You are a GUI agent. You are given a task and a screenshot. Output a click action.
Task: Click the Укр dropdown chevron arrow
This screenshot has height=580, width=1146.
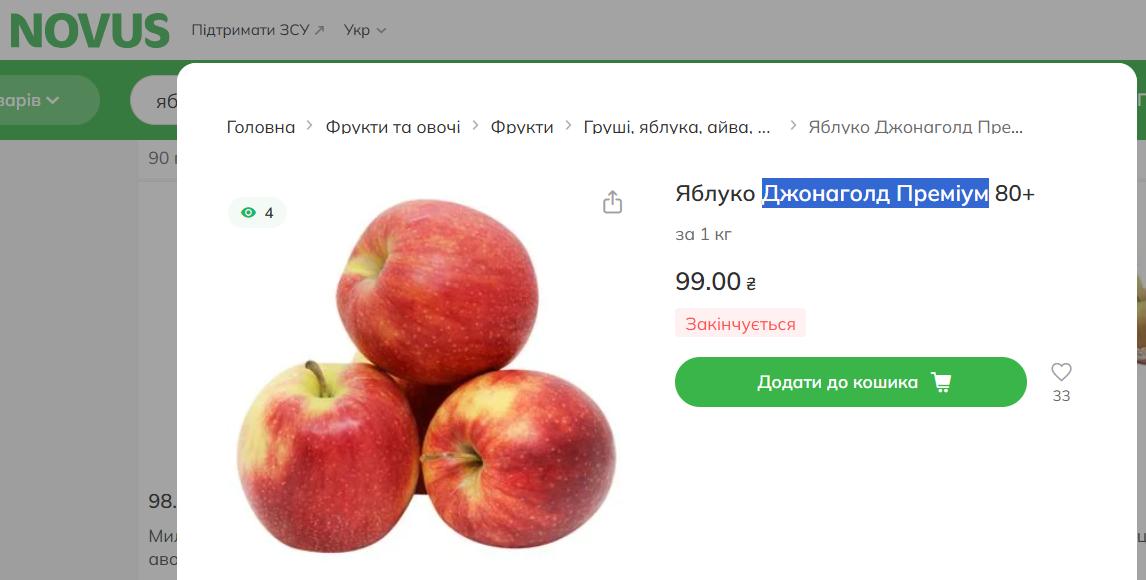[x=381, y=31]
